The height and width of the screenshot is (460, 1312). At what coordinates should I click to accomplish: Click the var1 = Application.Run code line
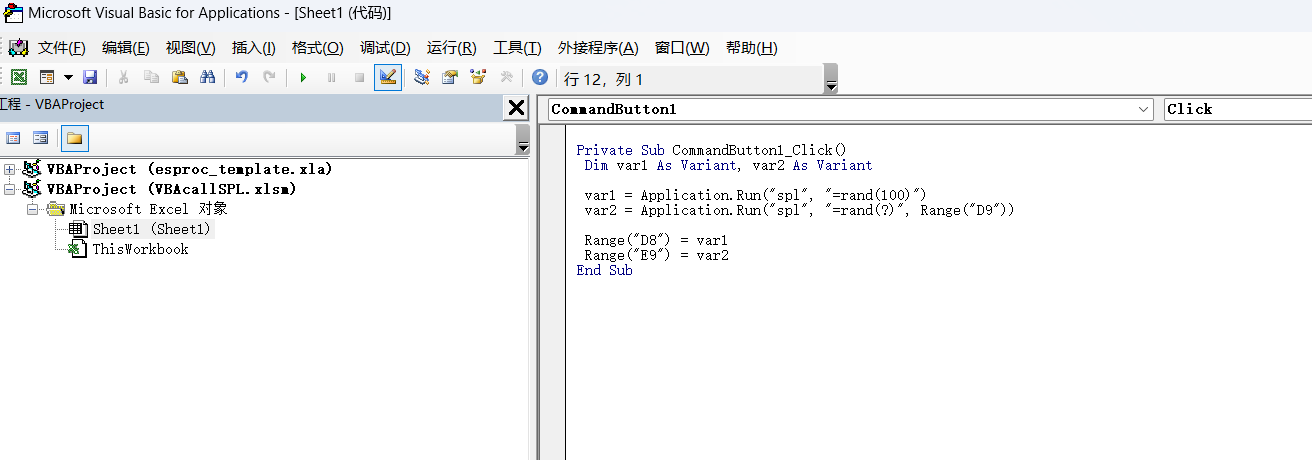pos(756,195)
